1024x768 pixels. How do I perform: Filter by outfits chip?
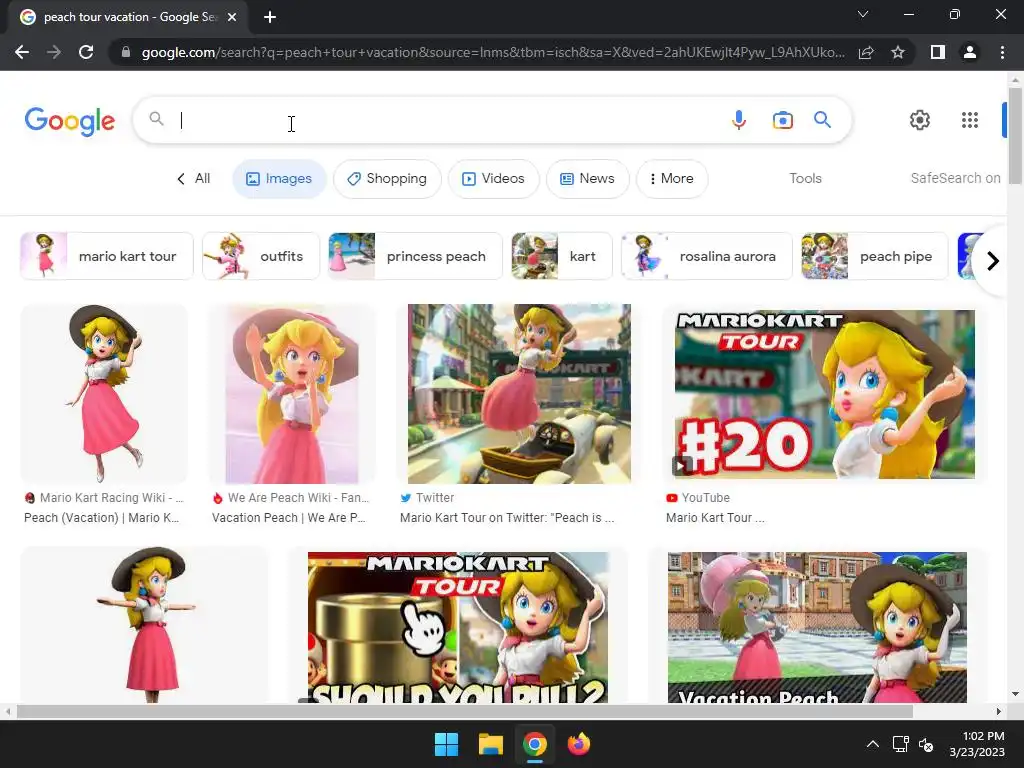(x=261, y=256)
